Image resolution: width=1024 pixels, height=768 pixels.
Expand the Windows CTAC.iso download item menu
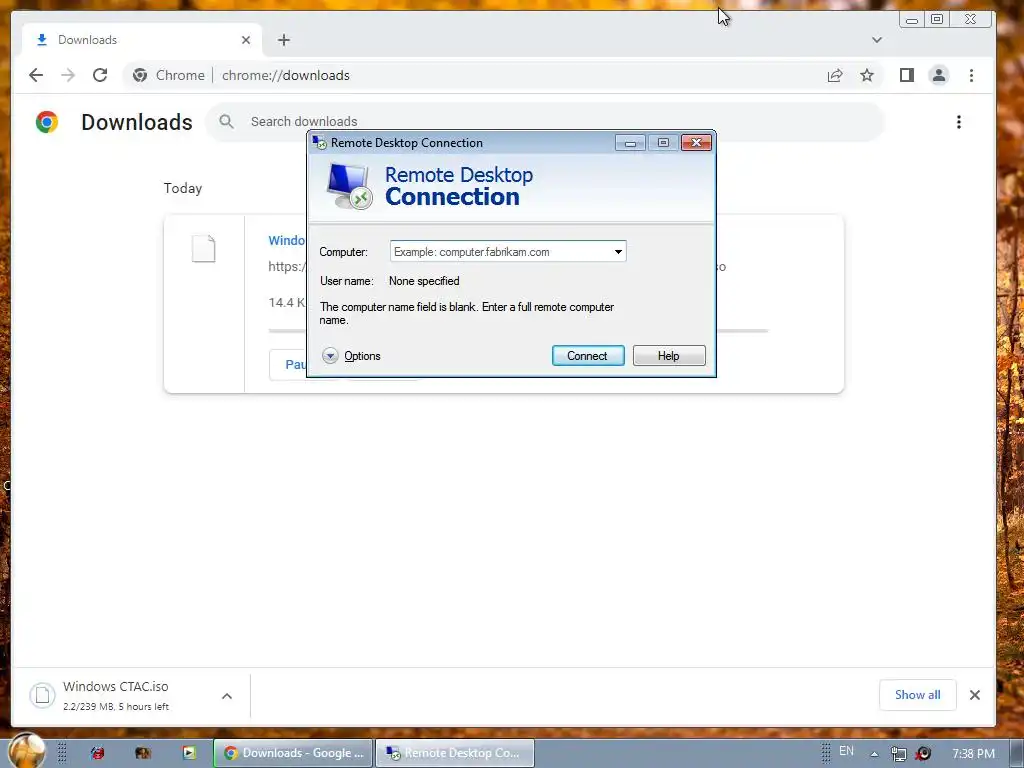(x=227, y=696)
